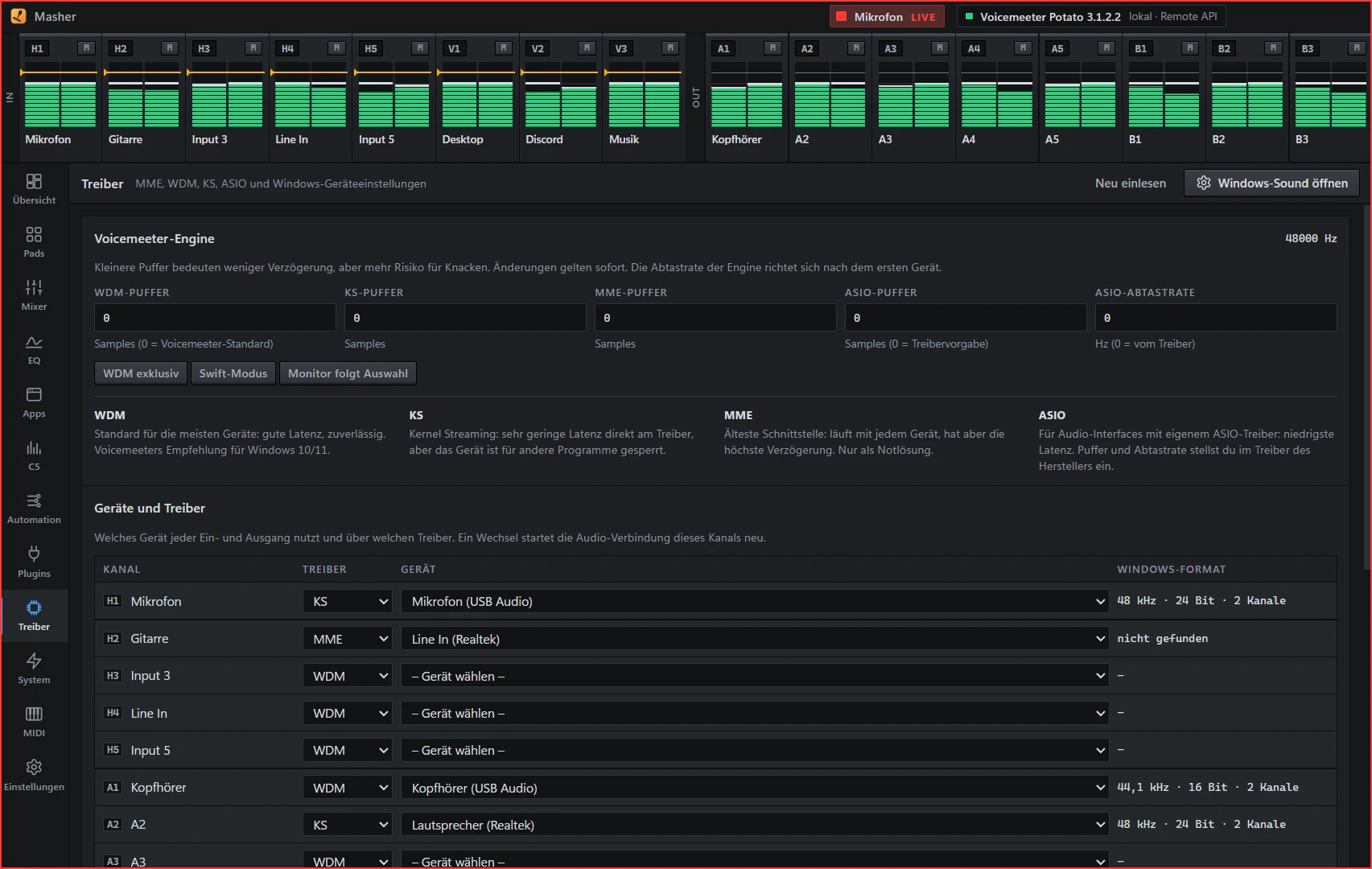Viewport: 1372px width, 869px height.
Task: Mute the A1 Kopfhörer output strip
Action: [x=773, y=48]
